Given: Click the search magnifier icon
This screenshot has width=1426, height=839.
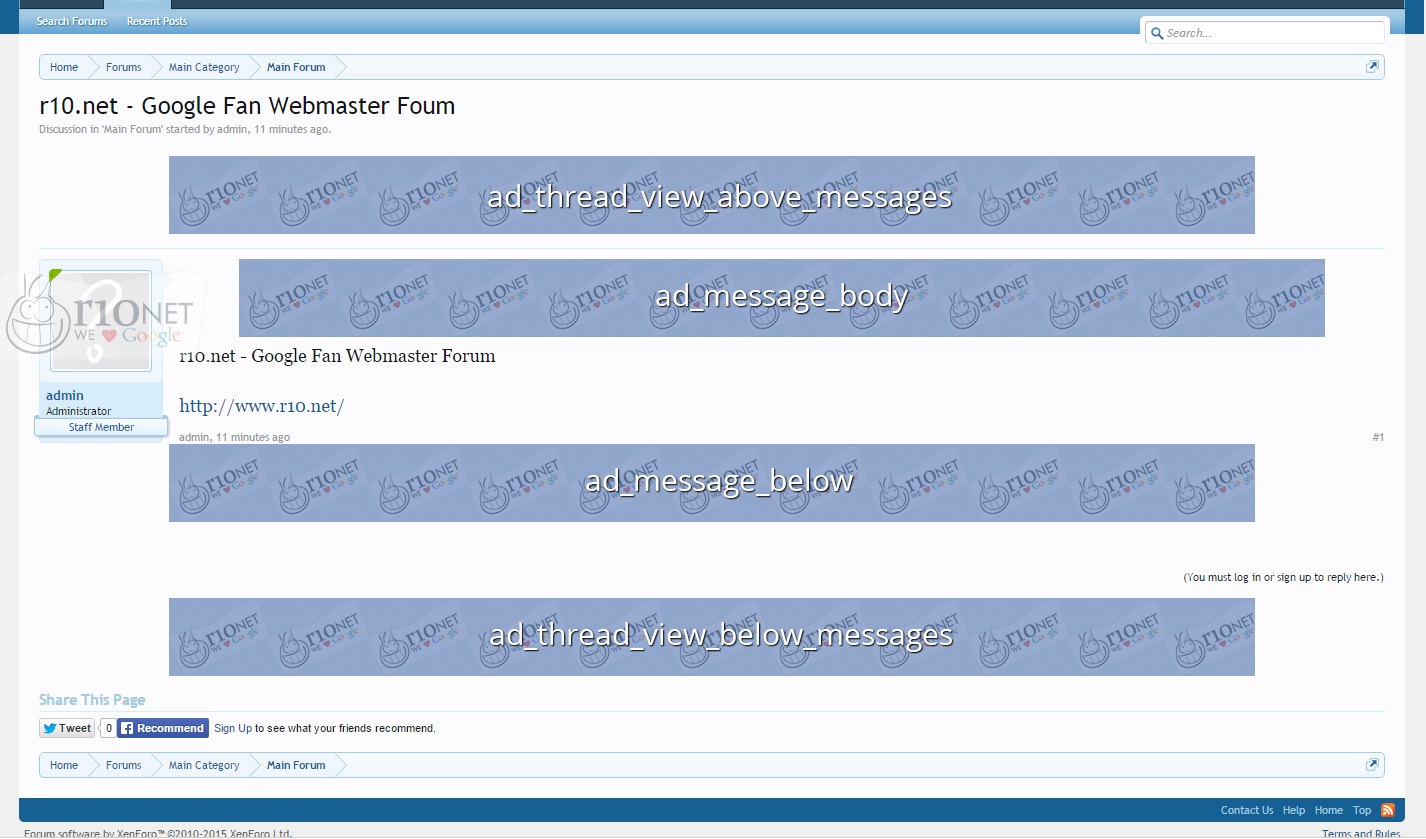Looking at the screenshot, I should coord(1157,33).
